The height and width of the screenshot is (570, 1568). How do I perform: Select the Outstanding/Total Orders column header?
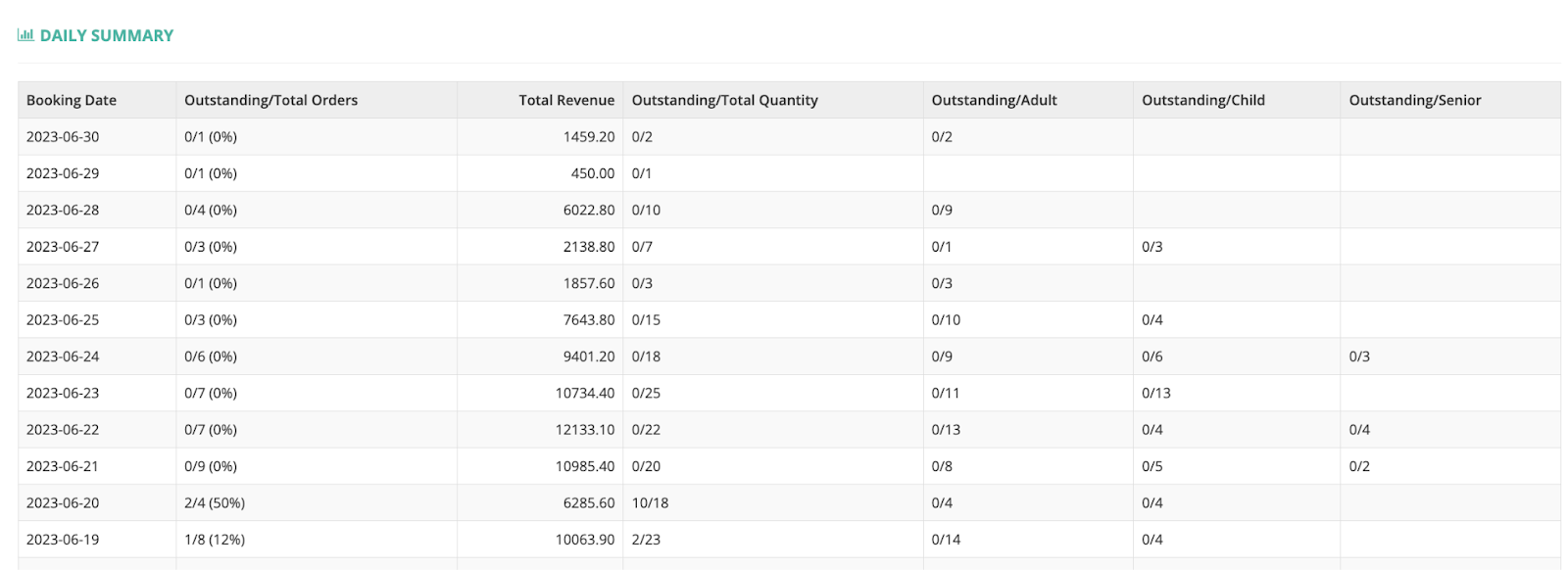(x=270, y=100)
